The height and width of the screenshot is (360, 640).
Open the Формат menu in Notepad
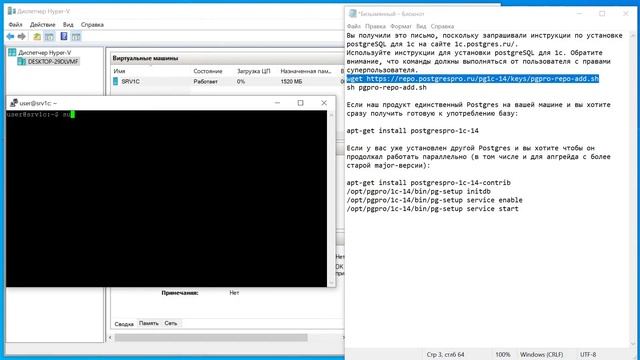coord(401,26)
